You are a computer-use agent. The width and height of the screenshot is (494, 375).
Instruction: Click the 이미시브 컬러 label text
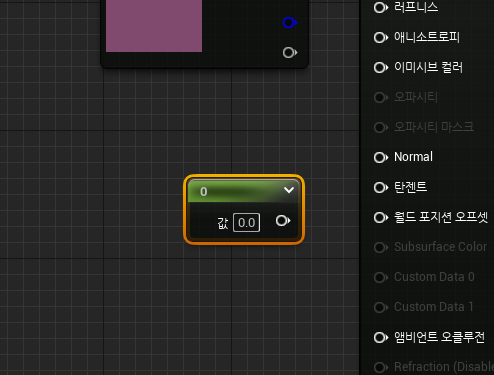(x=428, y=67)
